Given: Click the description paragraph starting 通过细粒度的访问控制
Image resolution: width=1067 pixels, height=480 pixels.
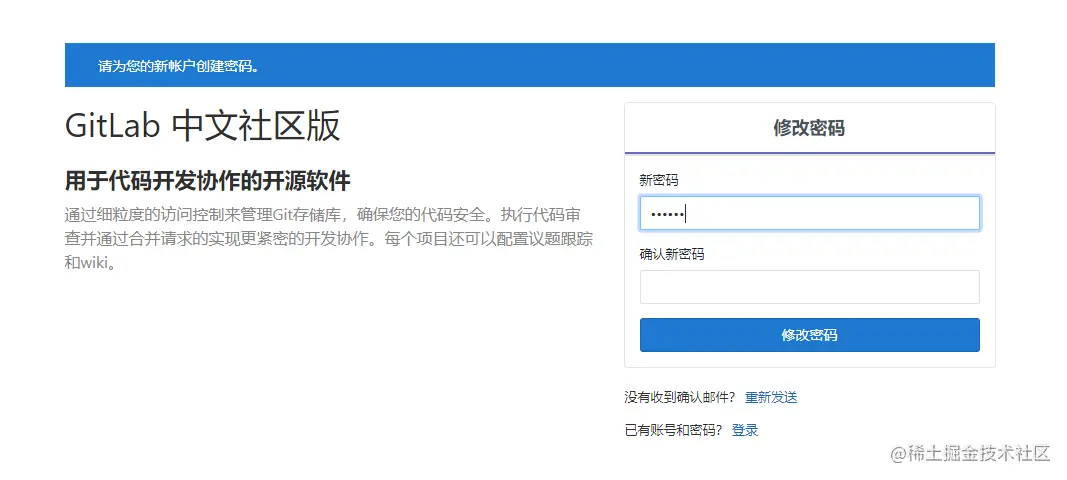Looking at the screenshot, I should [329, 239].
